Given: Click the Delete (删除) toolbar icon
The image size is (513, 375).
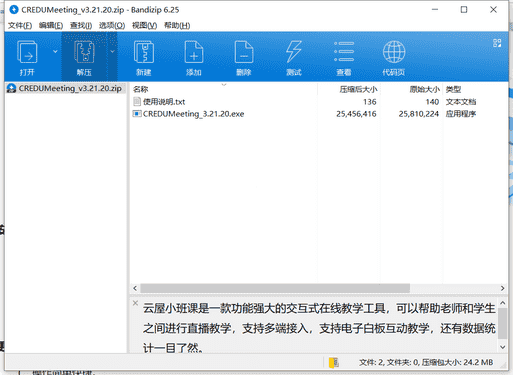Looking at the screenshot, I should (x=244, y=52).
